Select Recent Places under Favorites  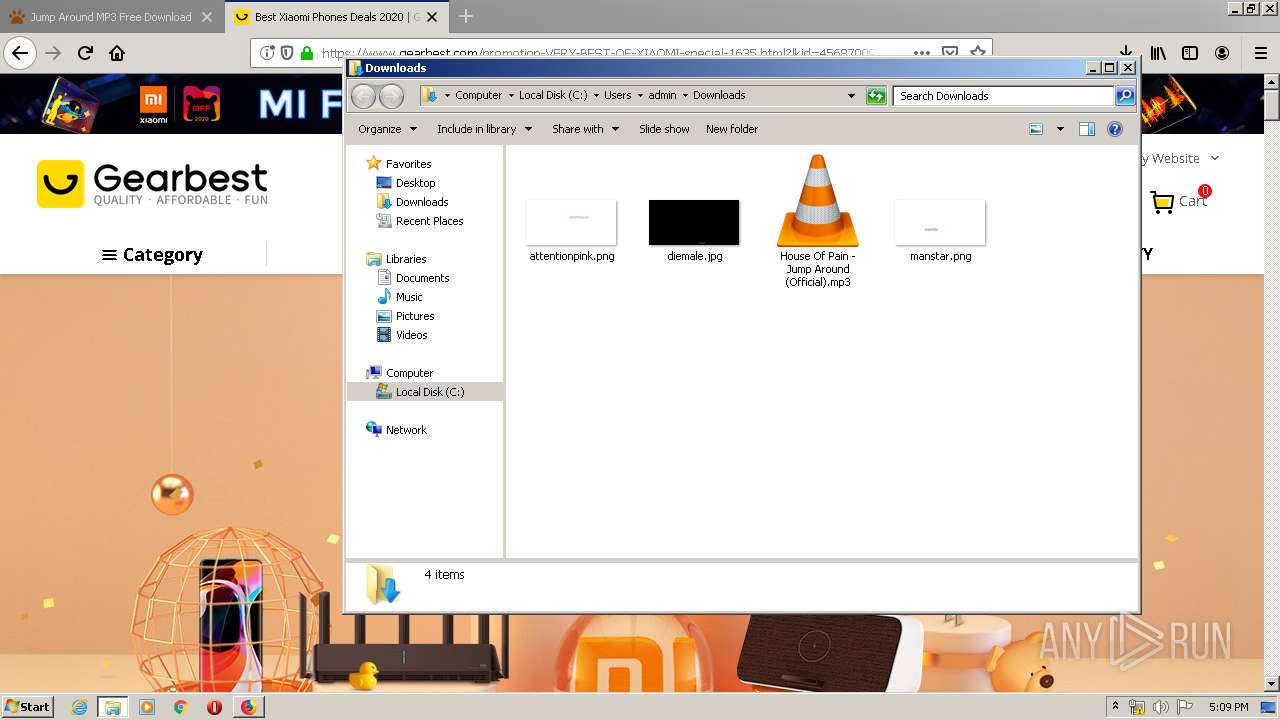[x=429, y=221]
